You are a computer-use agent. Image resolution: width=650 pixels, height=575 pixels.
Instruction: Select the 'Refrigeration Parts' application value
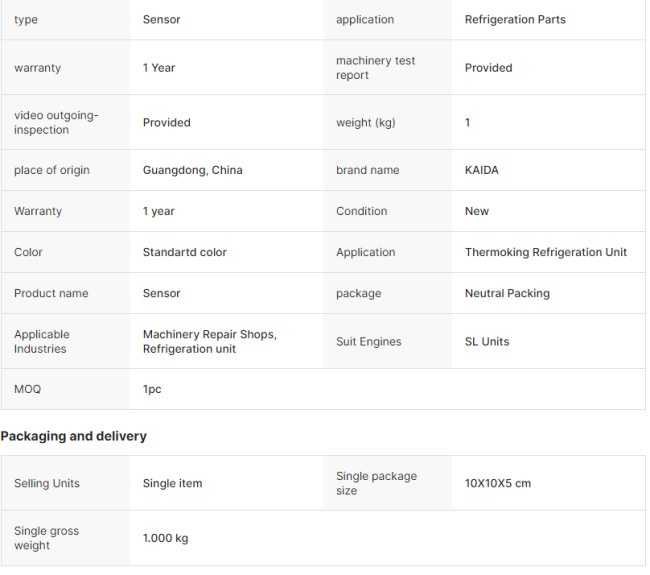tap(515, 20)
